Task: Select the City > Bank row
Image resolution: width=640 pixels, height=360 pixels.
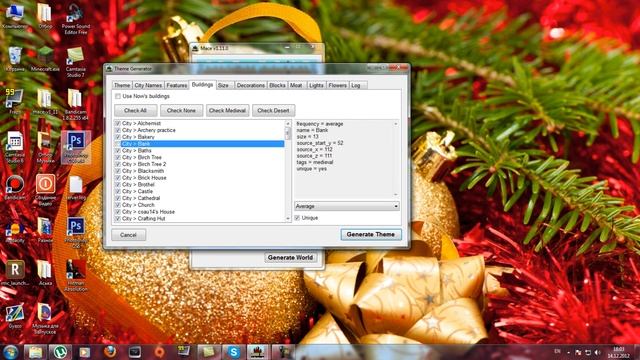Action: point(200,144)
